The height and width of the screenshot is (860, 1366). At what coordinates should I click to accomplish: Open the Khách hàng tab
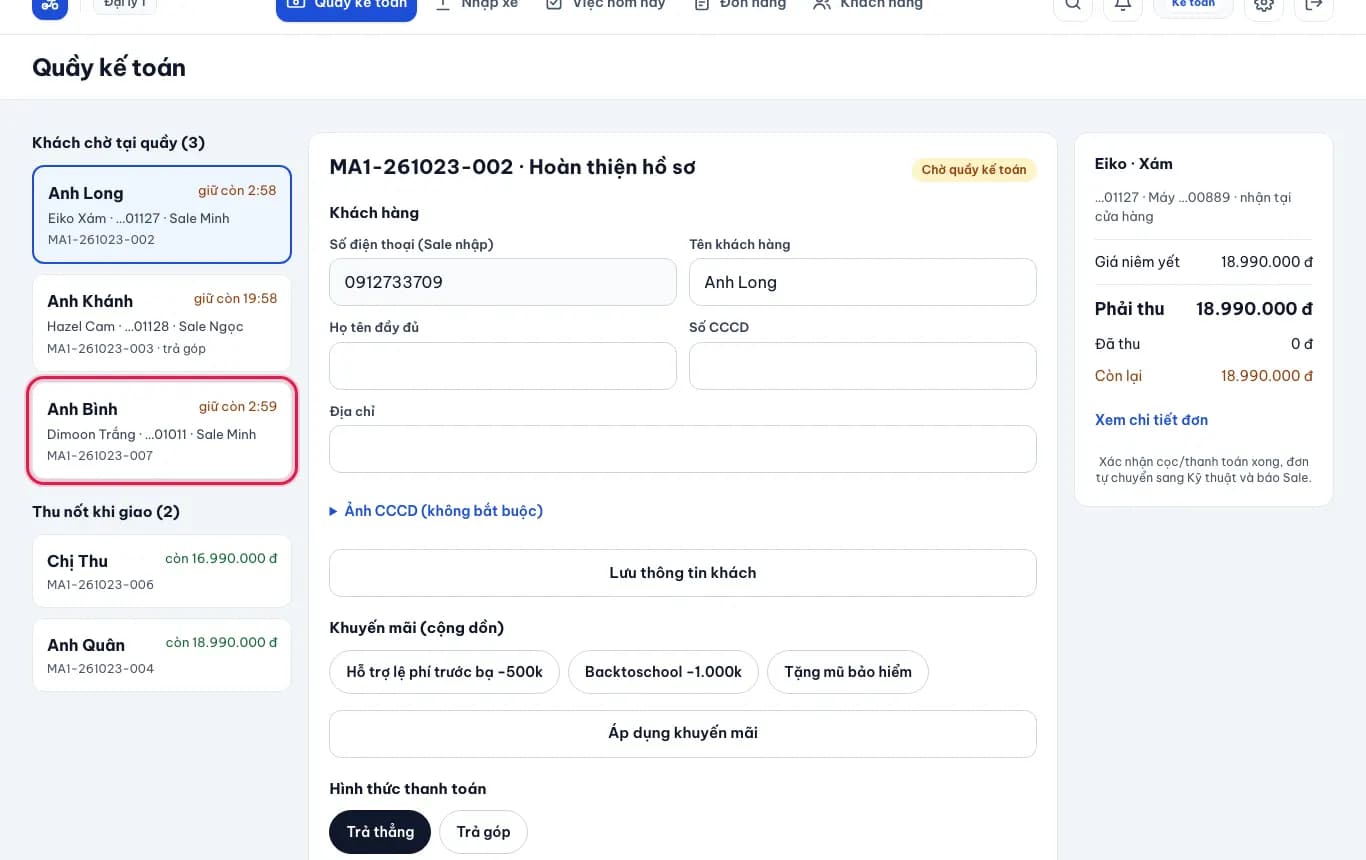coord(868,5)
